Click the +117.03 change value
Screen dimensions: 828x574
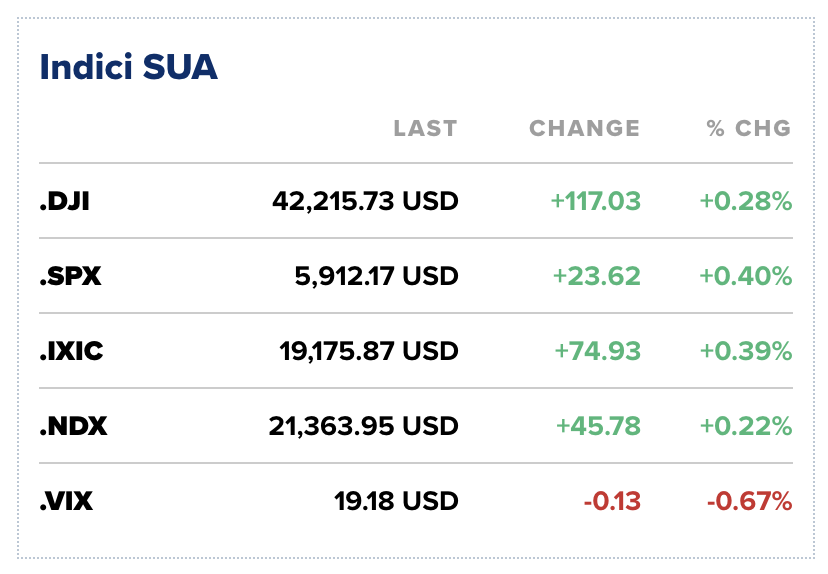coord(596,201)
